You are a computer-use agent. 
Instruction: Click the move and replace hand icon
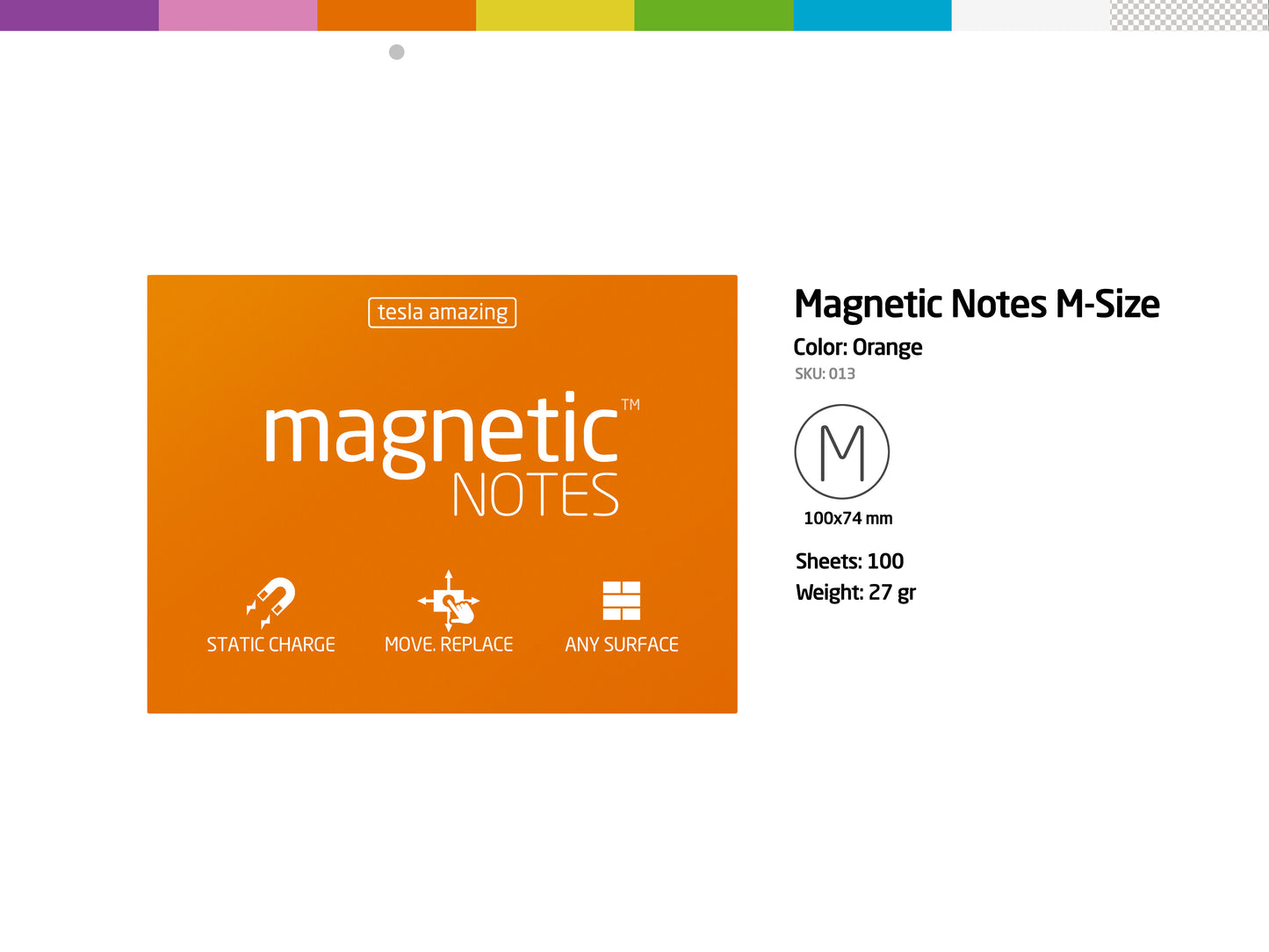(x=449, y=601)
